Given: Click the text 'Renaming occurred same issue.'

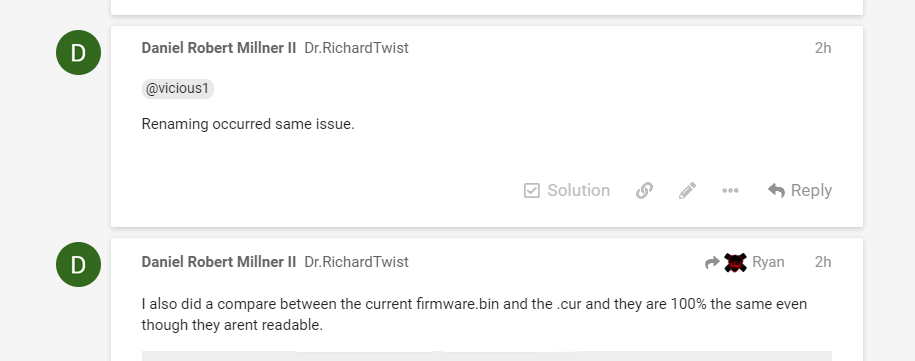Looking at the screenshot, I should [248, 124].
